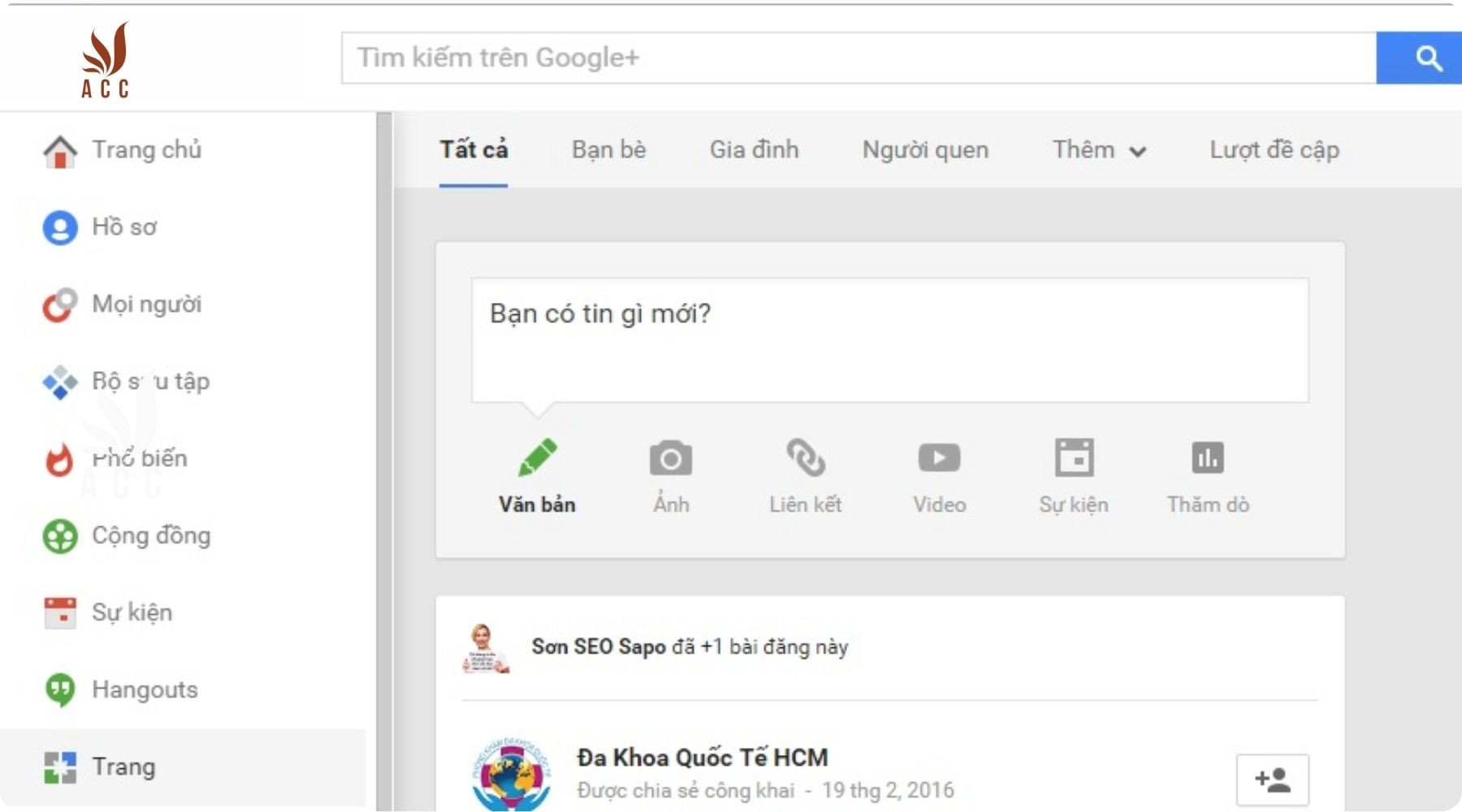Image resolution: width=1462 pixels, height=812 pixels.
Task: Open the Sơn SEO Sapo profile link
Action: coord(599,647)
